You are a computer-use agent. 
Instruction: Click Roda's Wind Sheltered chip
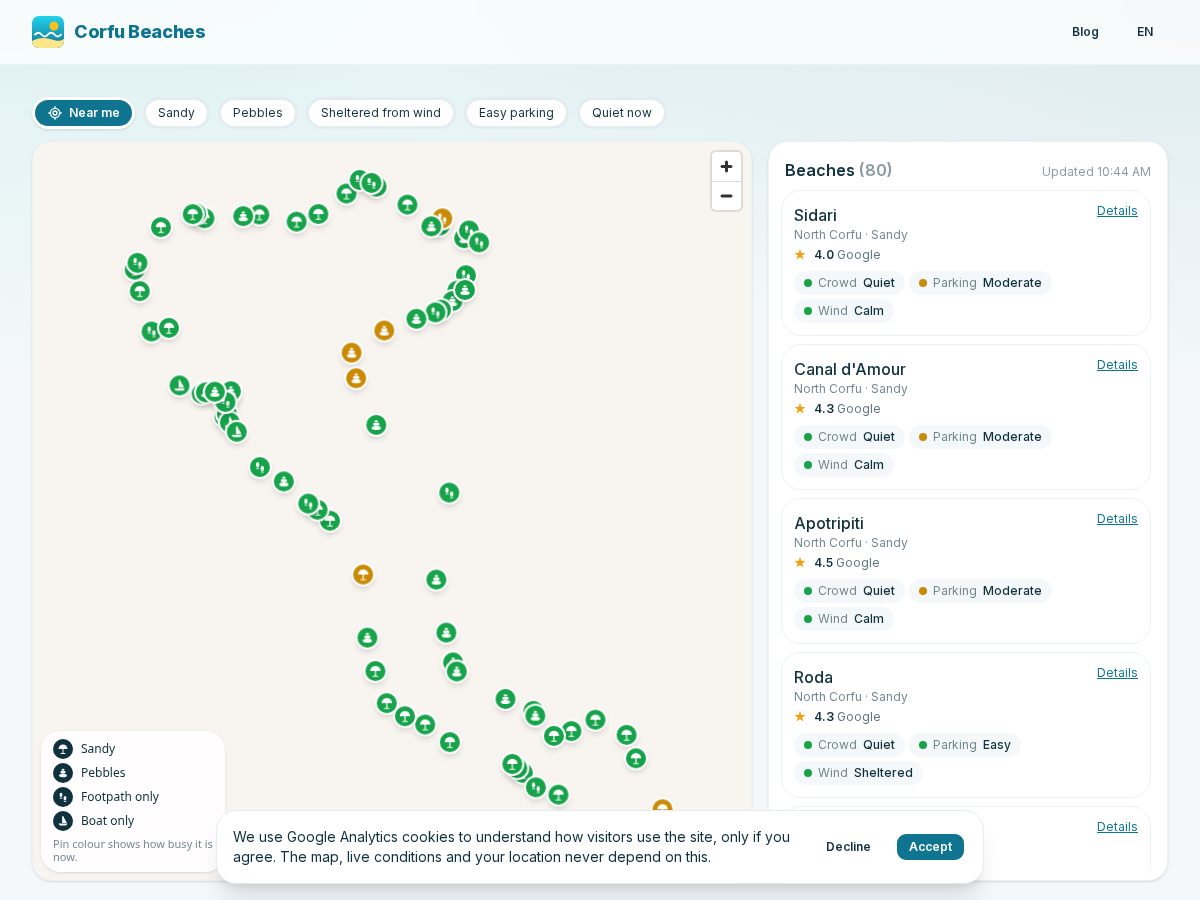[x=858, y=773]
